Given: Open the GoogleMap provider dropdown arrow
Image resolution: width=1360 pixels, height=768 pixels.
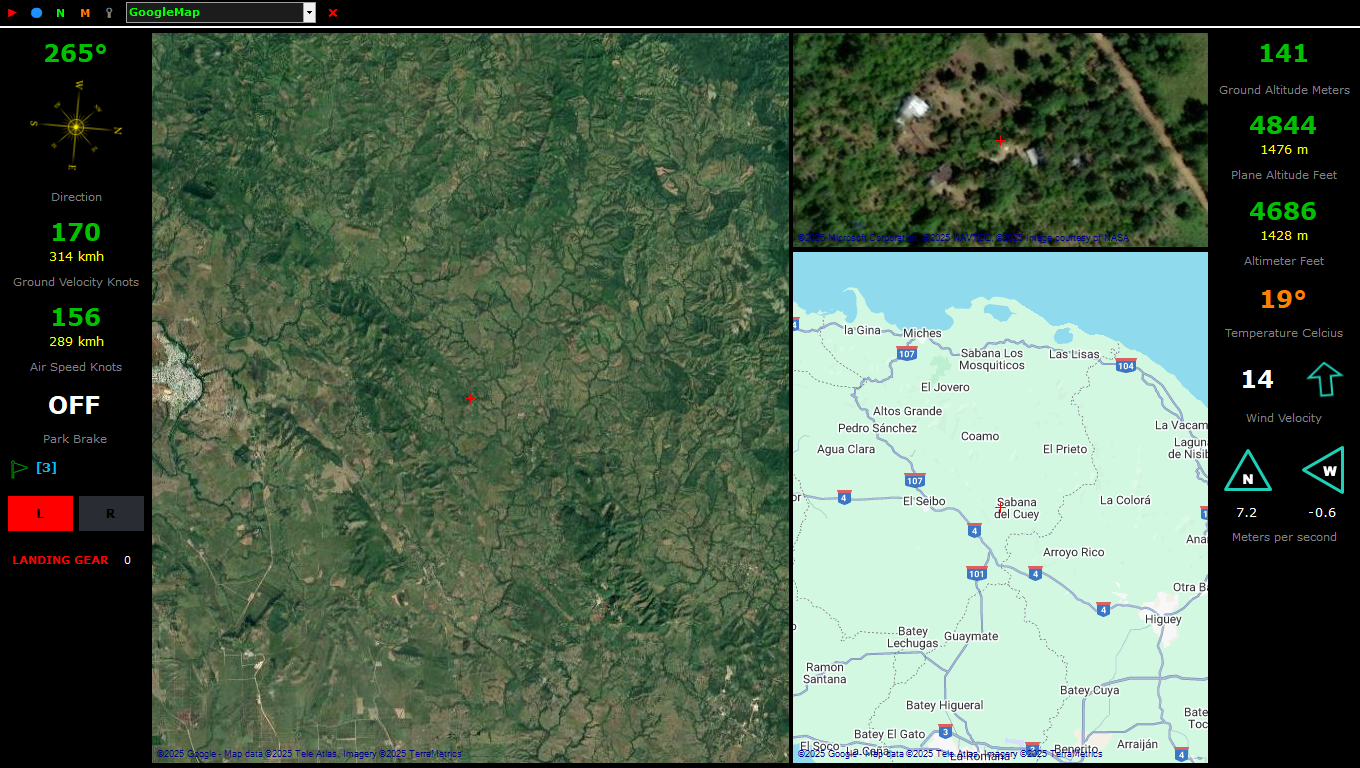Looking at the screenshot, I should (x=309, y=13).
